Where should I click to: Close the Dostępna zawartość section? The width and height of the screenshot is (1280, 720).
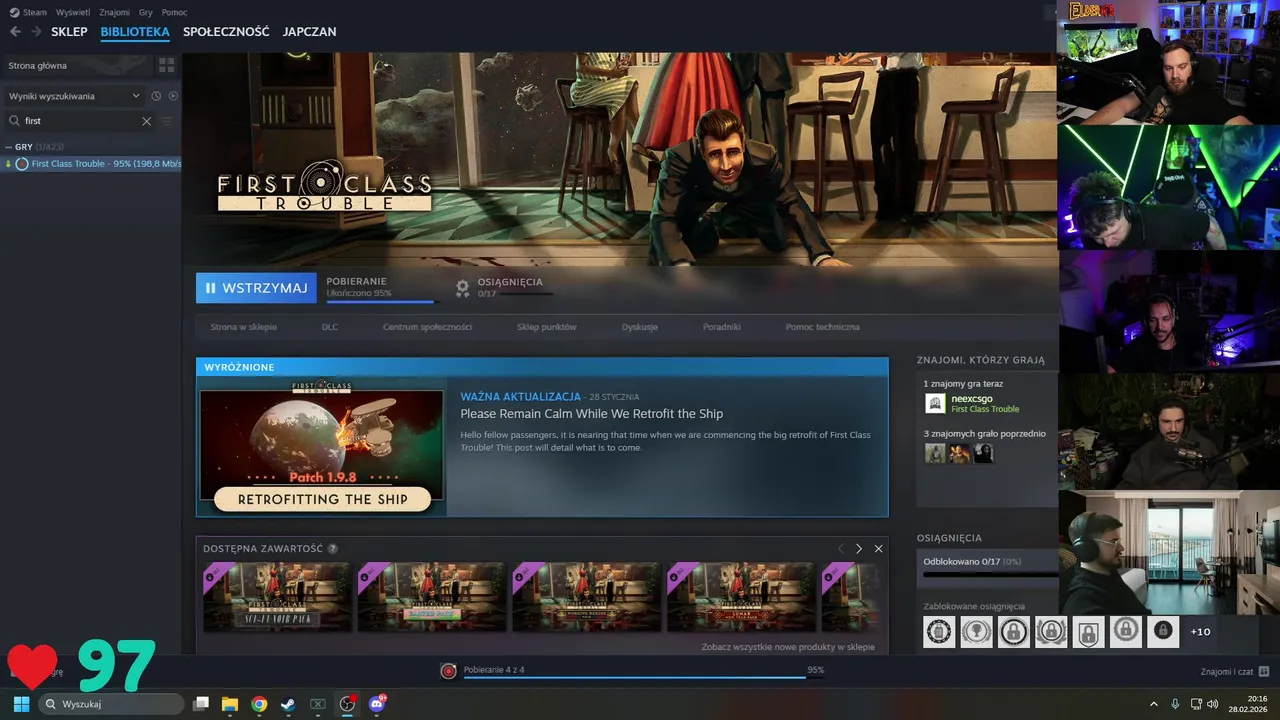878,548
